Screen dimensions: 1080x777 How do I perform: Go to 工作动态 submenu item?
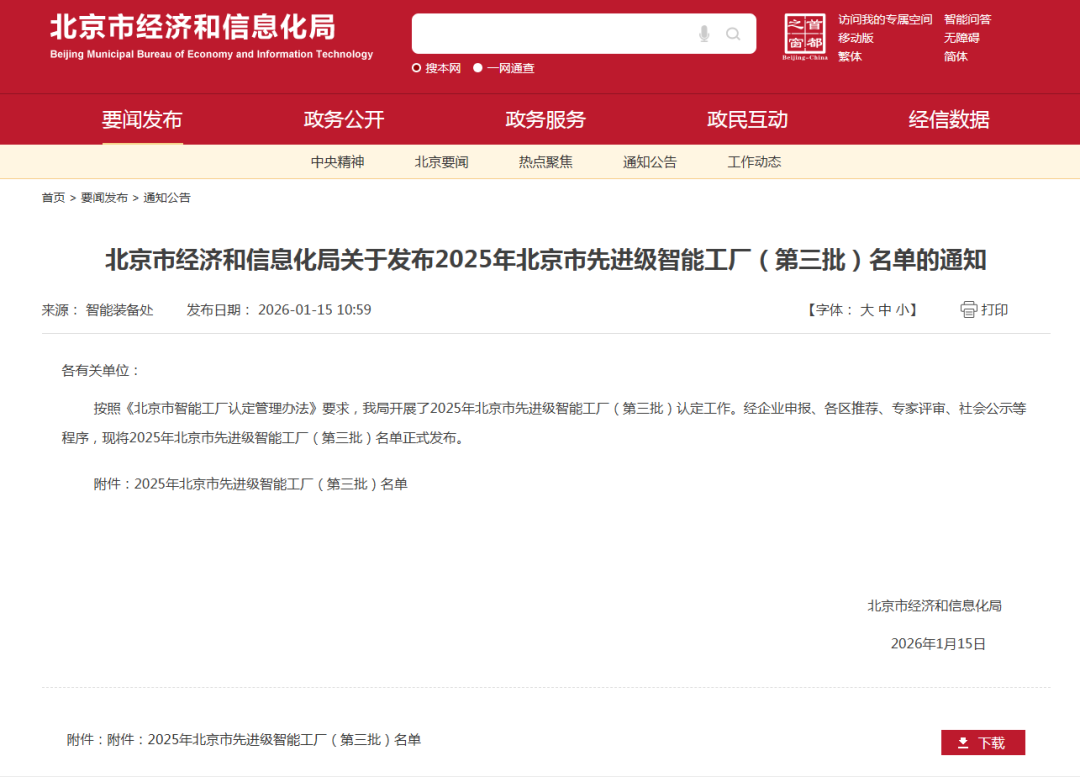coord(754,162)
